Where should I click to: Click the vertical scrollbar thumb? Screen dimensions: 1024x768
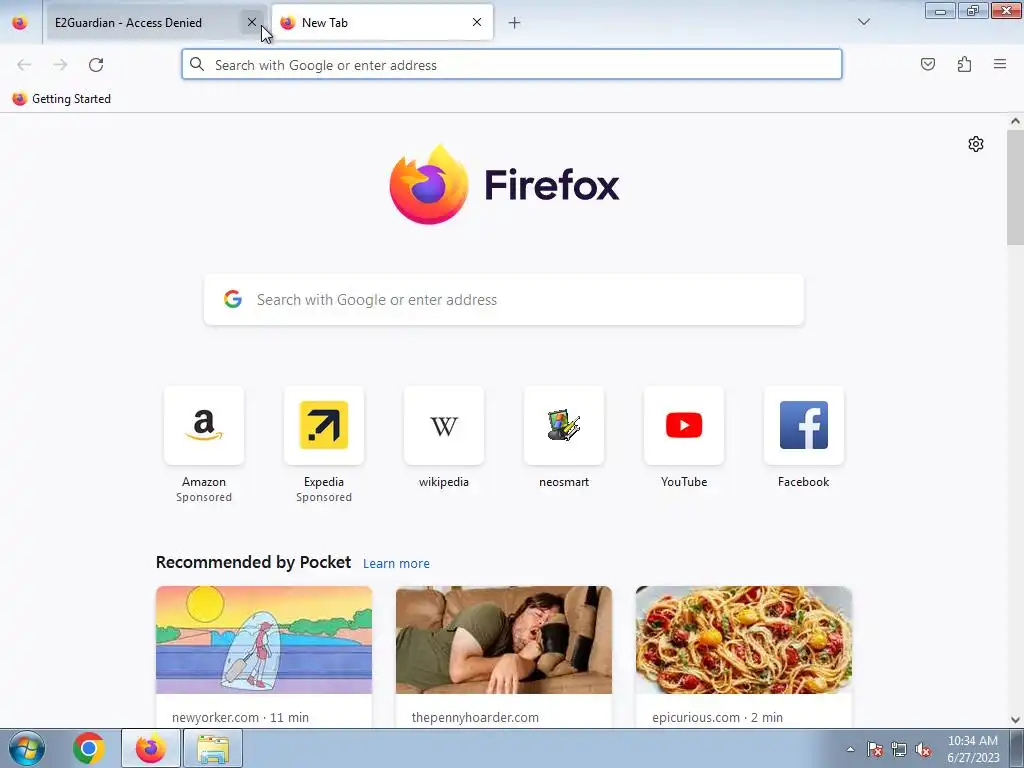1015,188
